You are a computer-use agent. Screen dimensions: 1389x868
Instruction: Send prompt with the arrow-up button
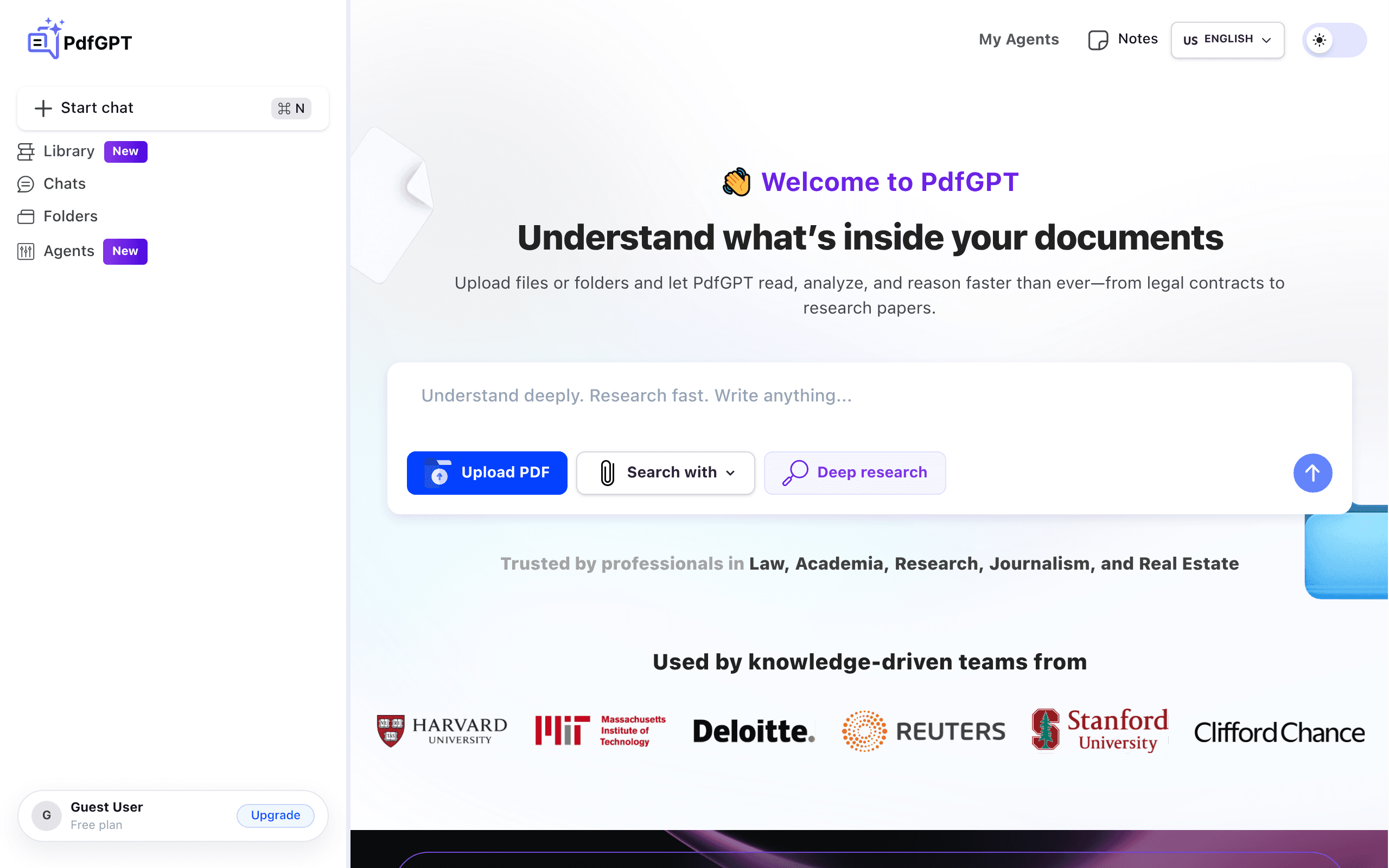coord(1312,473)
